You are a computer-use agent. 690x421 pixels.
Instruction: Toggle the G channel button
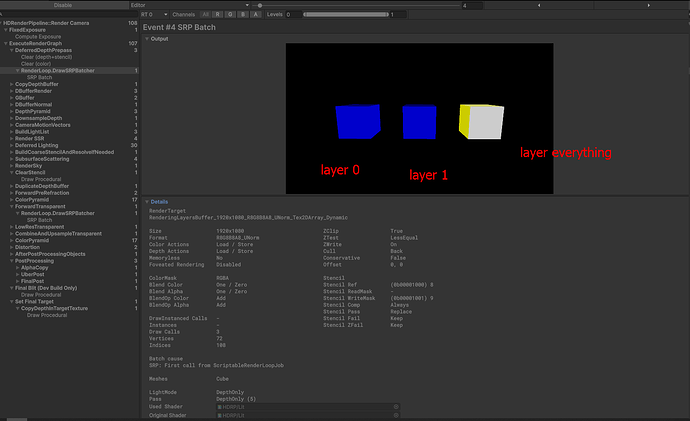(x=231, y=15)
